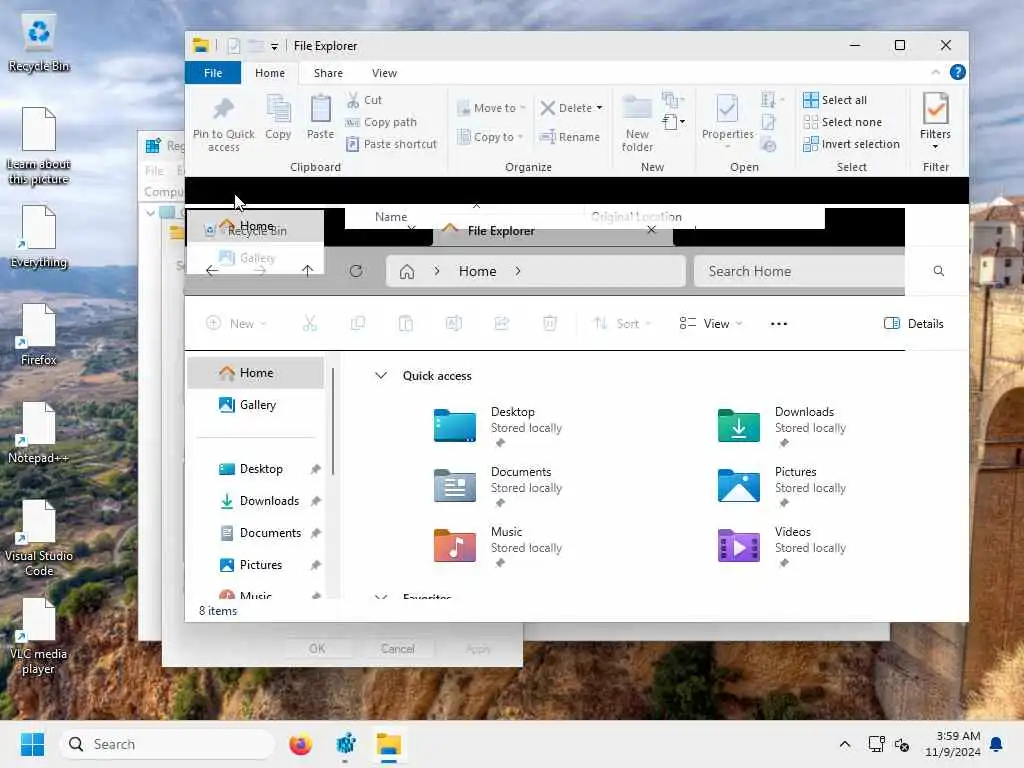Screen dimensions: 1024x768
Task: Open the File ribbon tab
Action: click(x=213, y=73)
